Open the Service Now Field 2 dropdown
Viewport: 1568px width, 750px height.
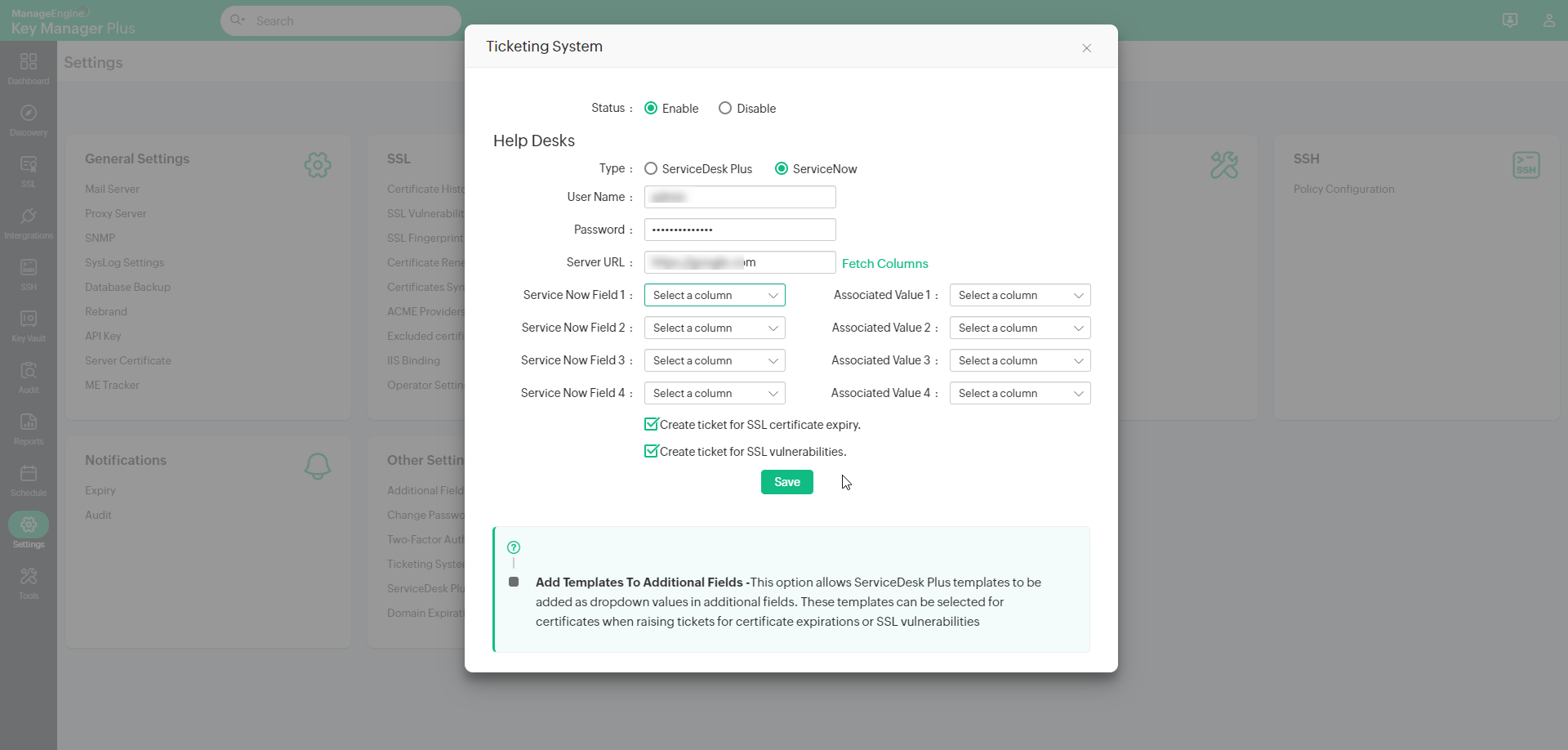(x=715, y=328)
